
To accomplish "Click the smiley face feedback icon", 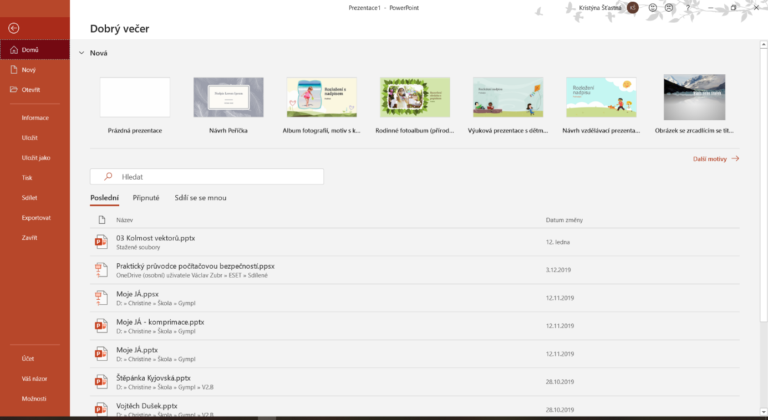I will pos(653,8).
